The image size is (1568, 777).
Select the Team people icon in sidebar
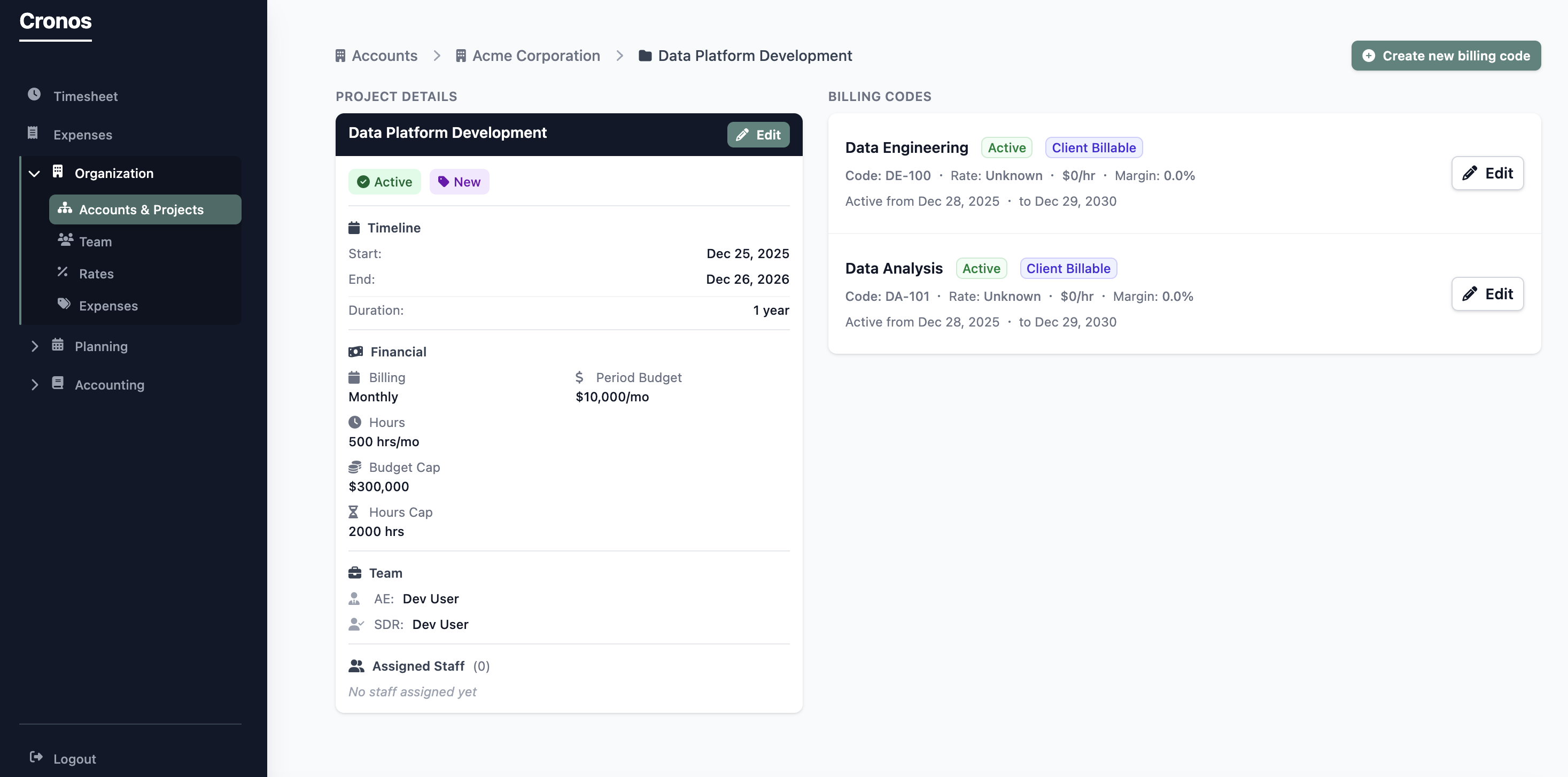click(66, 240)
